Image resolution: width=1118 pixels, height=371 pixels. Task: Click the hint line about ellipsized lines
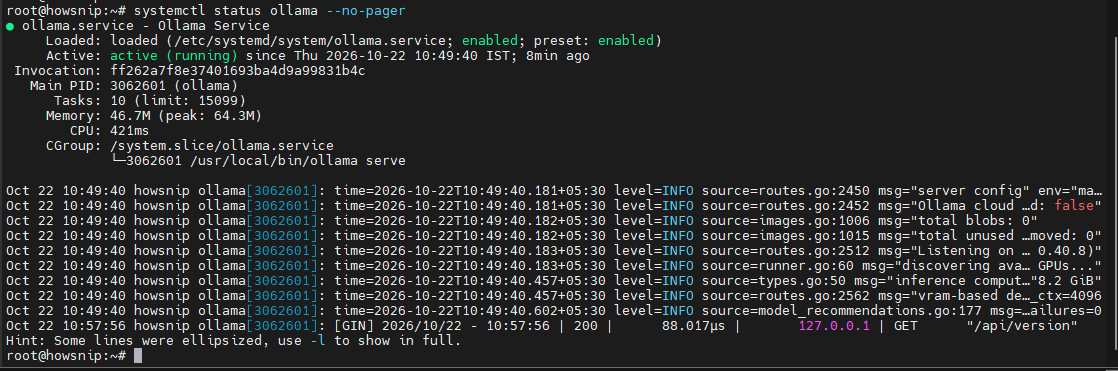tap(233, 341)
